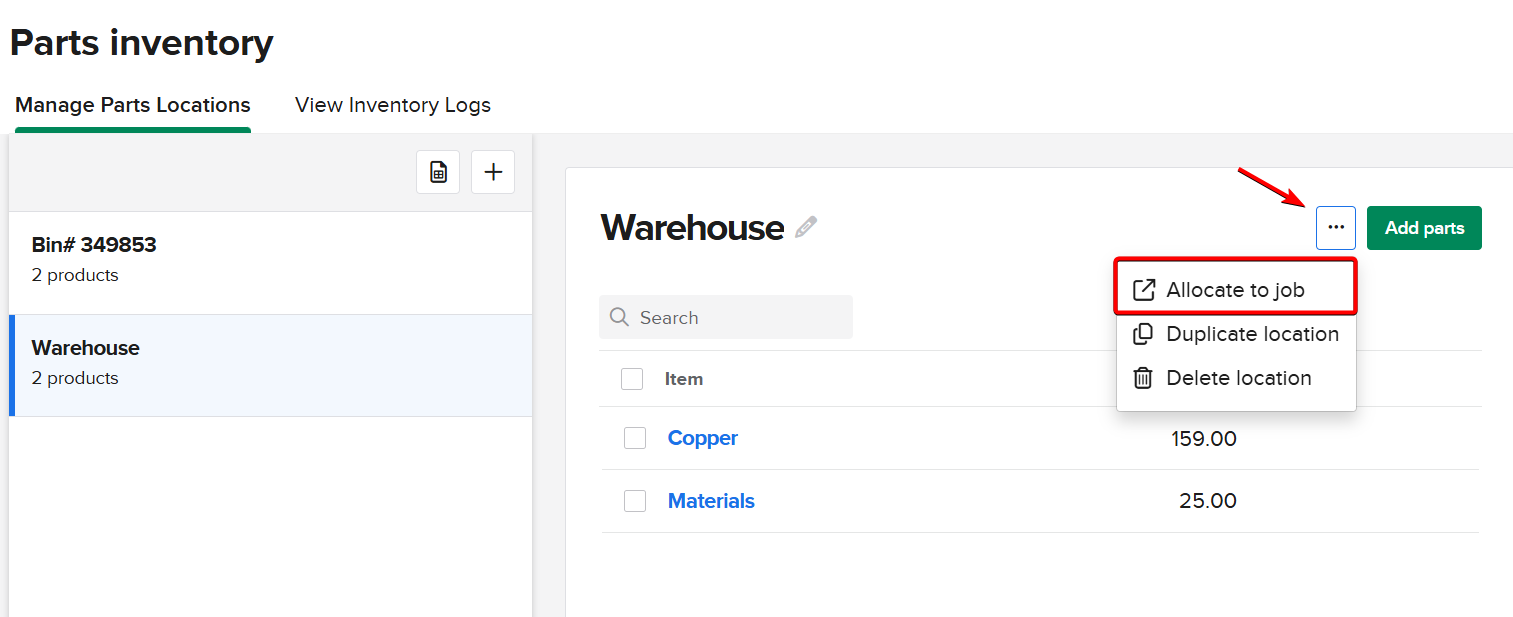This screenshot has width=1513, height=617.
Task: Toggle the Materials row checkbox
Action: 635,501
